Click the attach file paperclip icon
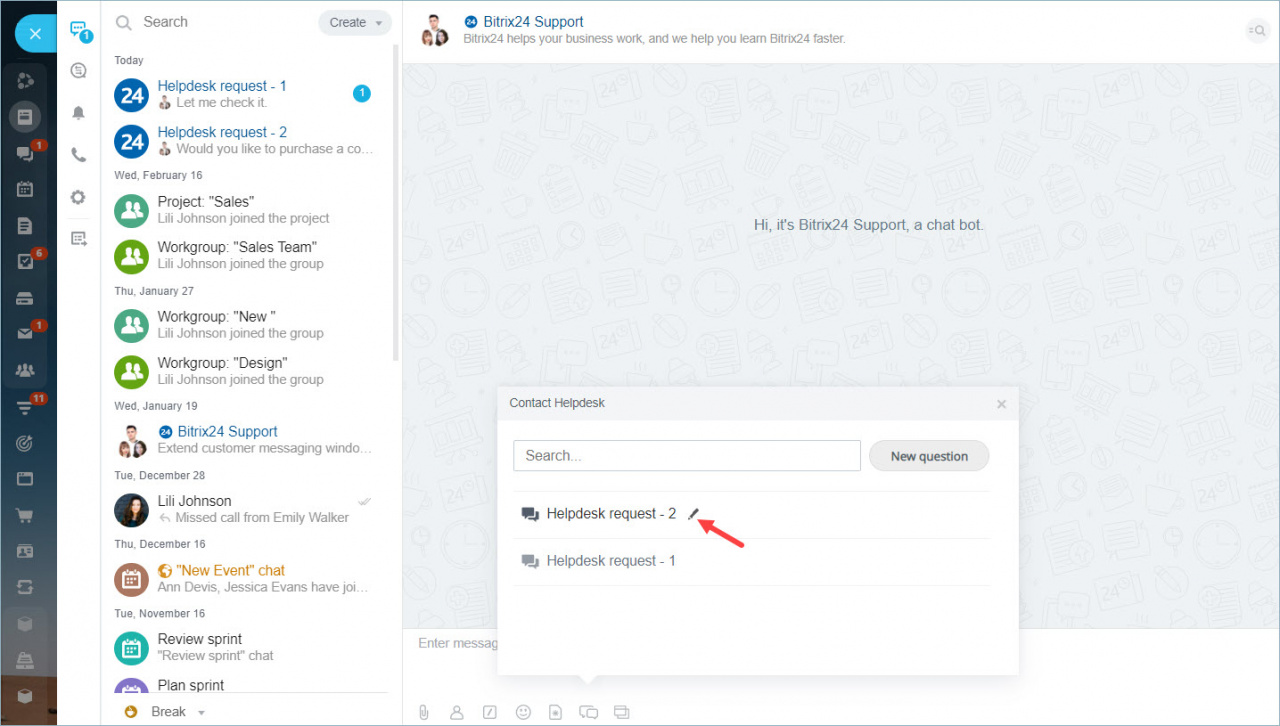This screenshot has height=726, width=1280. 424,712
